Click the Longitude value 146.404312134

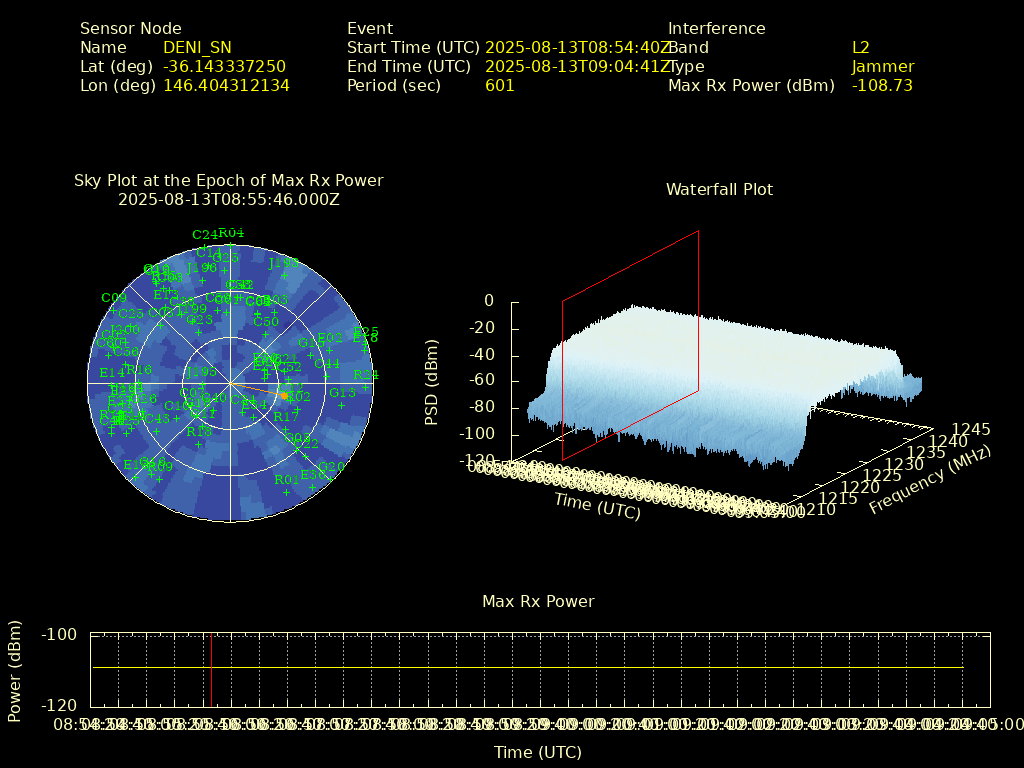click(226, 85)
